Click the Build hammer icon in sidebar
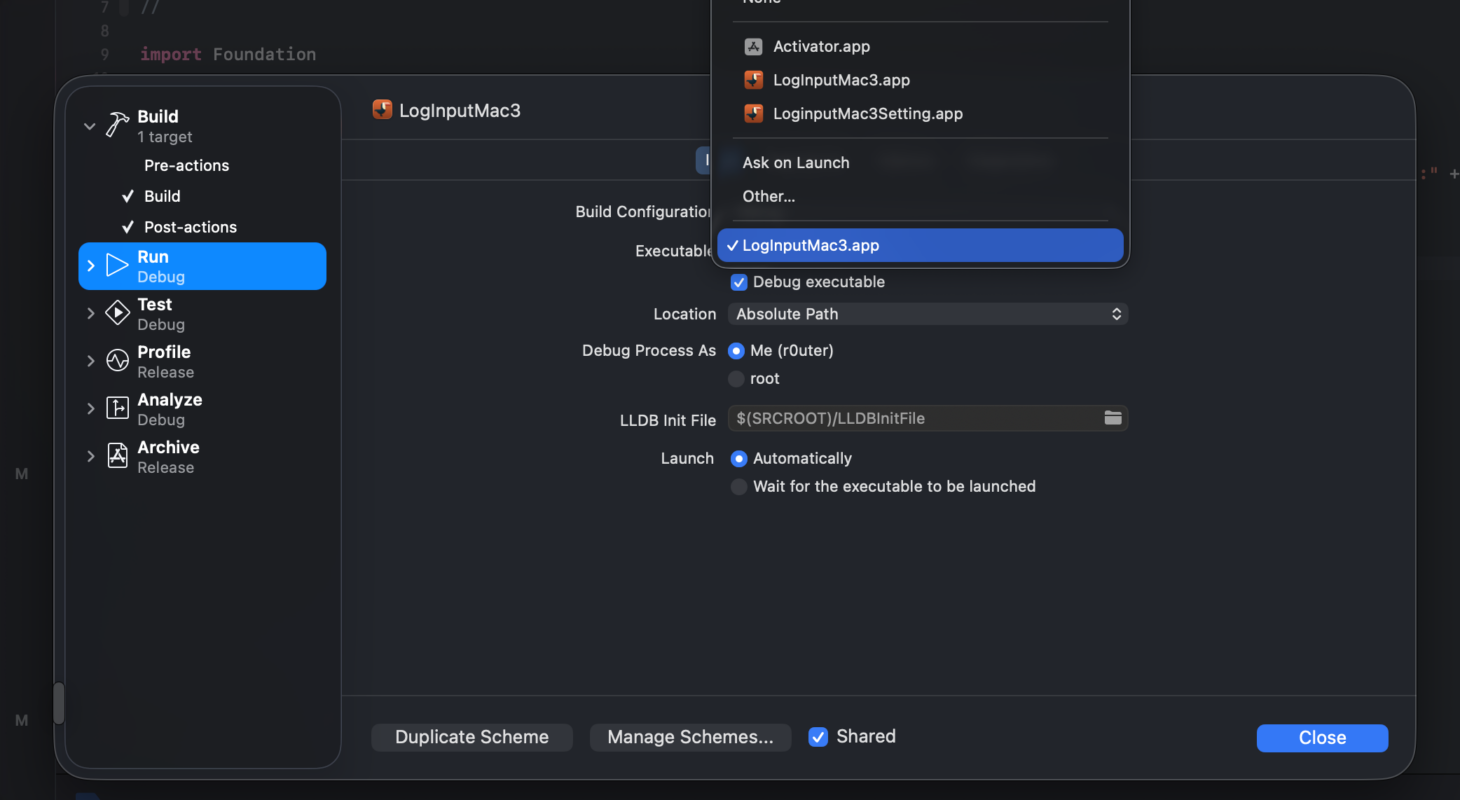 point(118,126)
